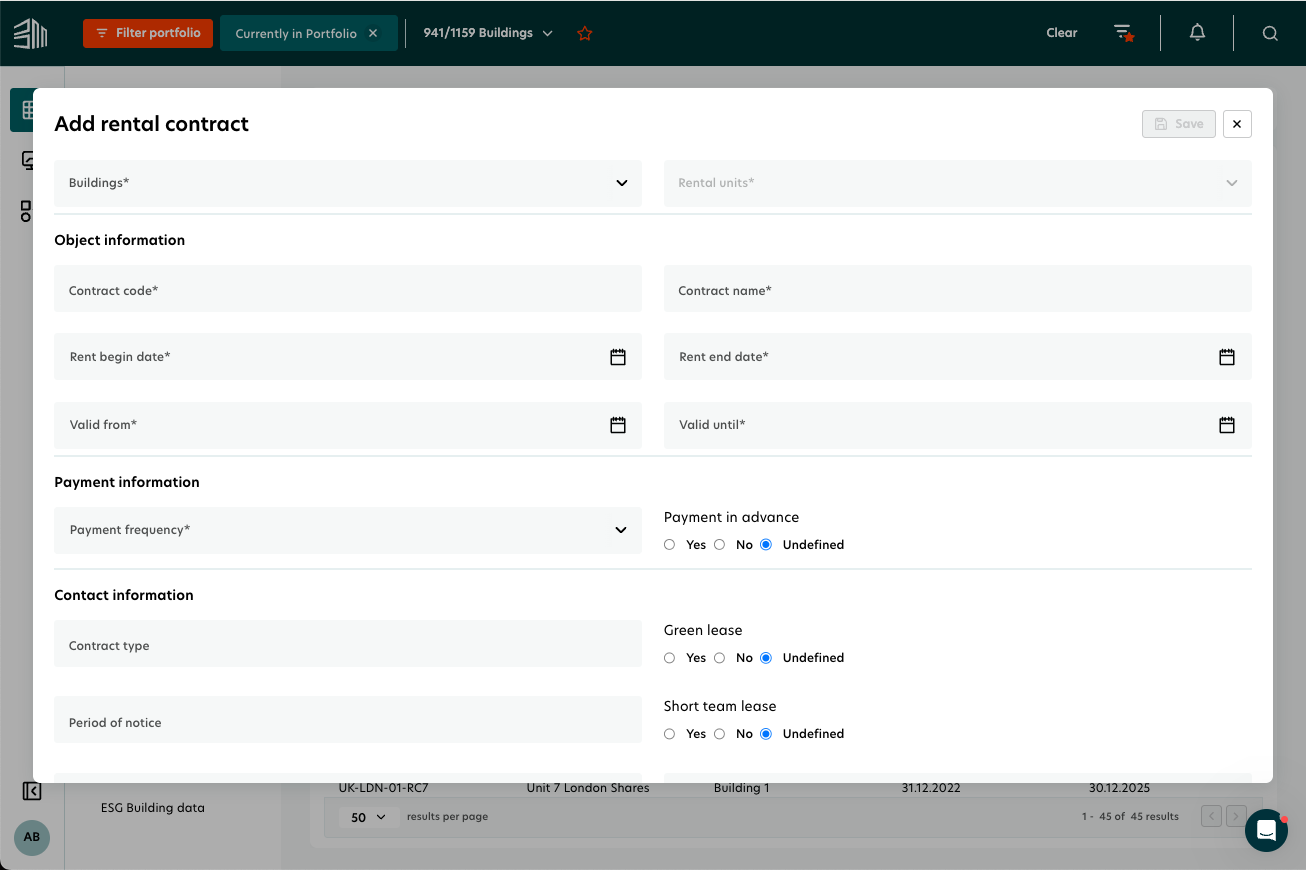Focus the Rent end date field
The image size is (1306, 870).
(x=958, y=357)
